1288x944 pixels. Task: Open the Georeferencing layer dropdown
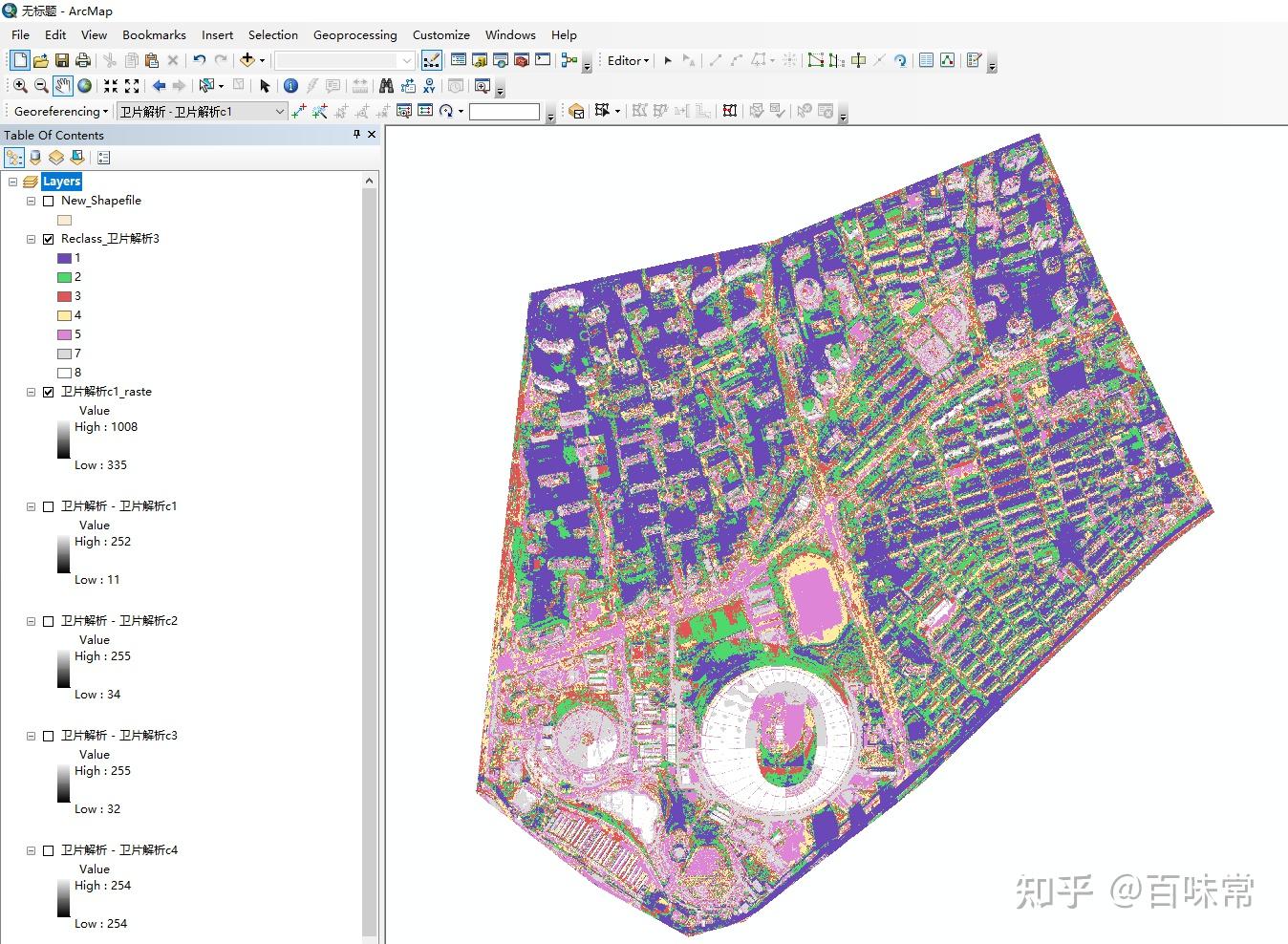tap(279, 111)
